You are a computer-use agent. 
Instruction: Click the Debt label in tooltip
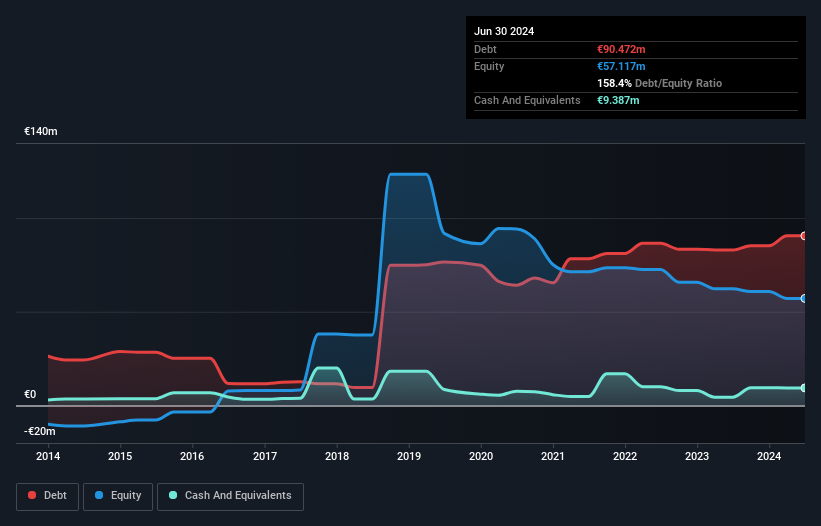[x=485, y=49]
